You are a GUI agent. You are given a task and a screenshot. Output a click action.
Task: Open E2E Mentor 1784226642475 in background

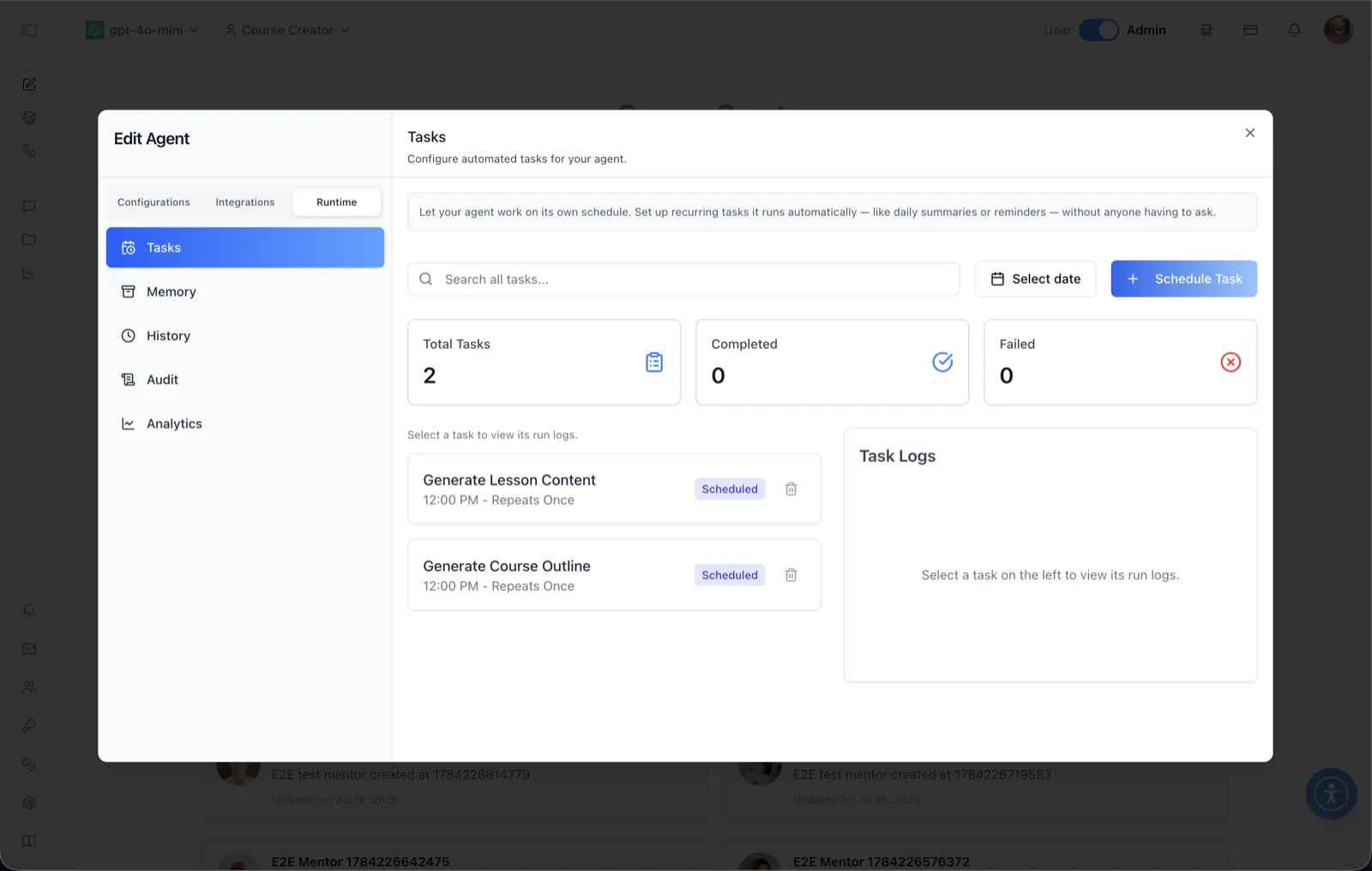(x=360, y=862)
